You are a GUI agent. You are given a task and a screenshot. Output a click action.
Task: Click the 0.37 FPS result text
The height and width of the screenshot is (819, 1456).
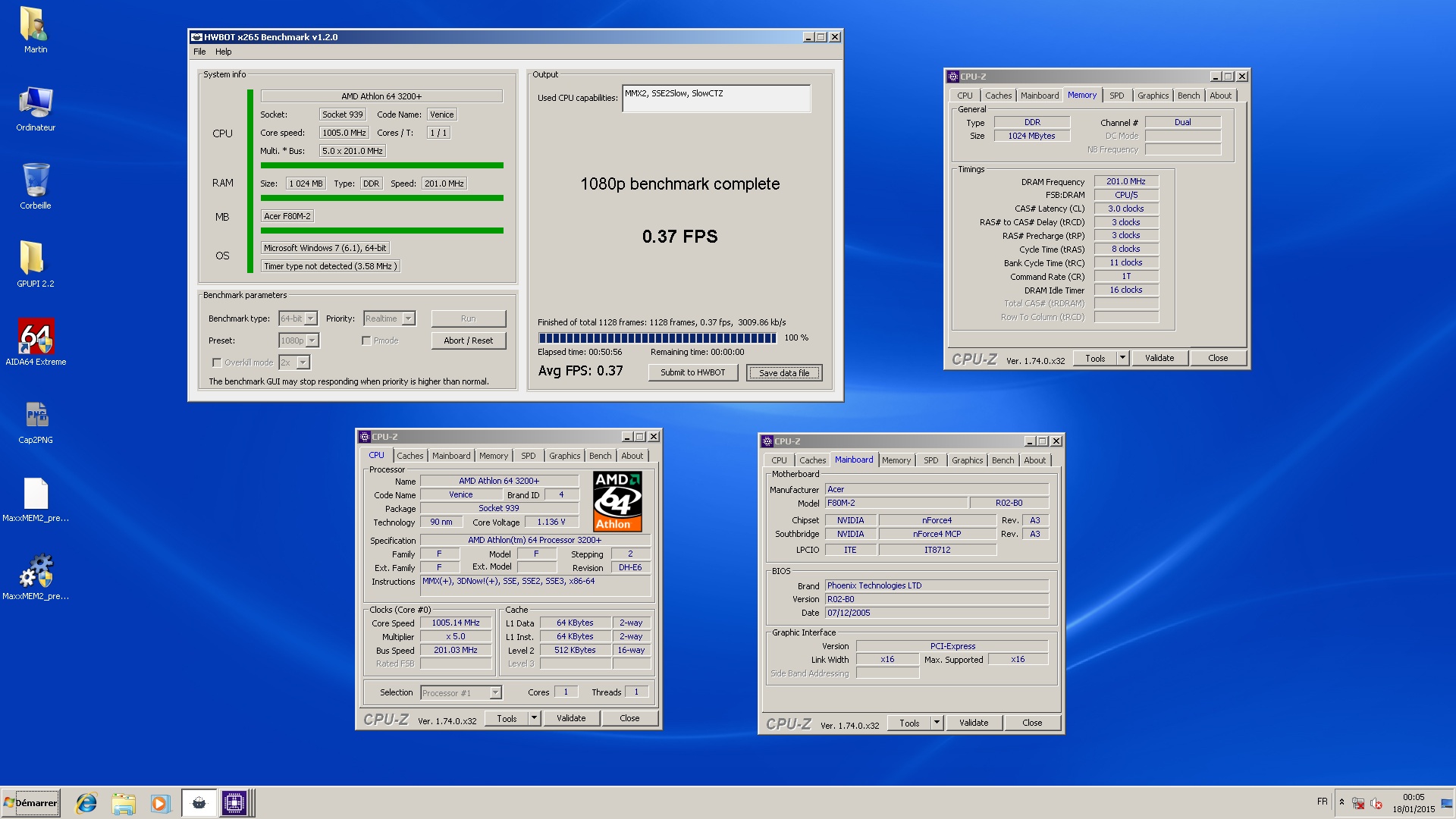point(679,237)
